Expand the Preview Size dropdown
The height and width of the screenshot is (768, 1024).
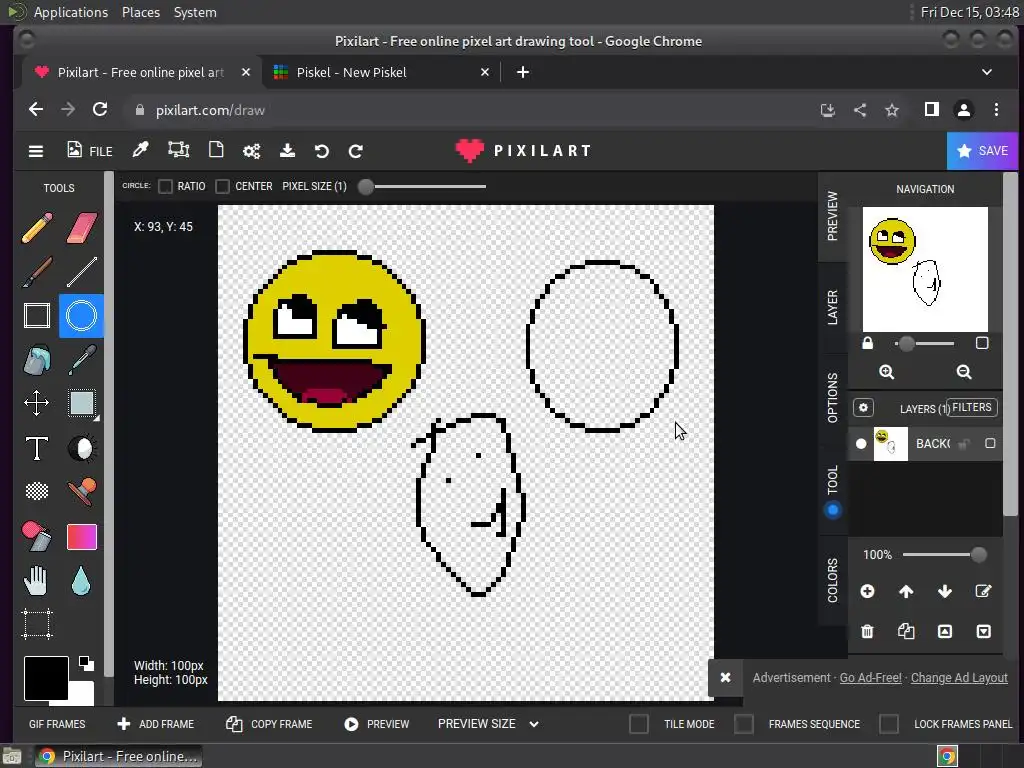point(488,724)
